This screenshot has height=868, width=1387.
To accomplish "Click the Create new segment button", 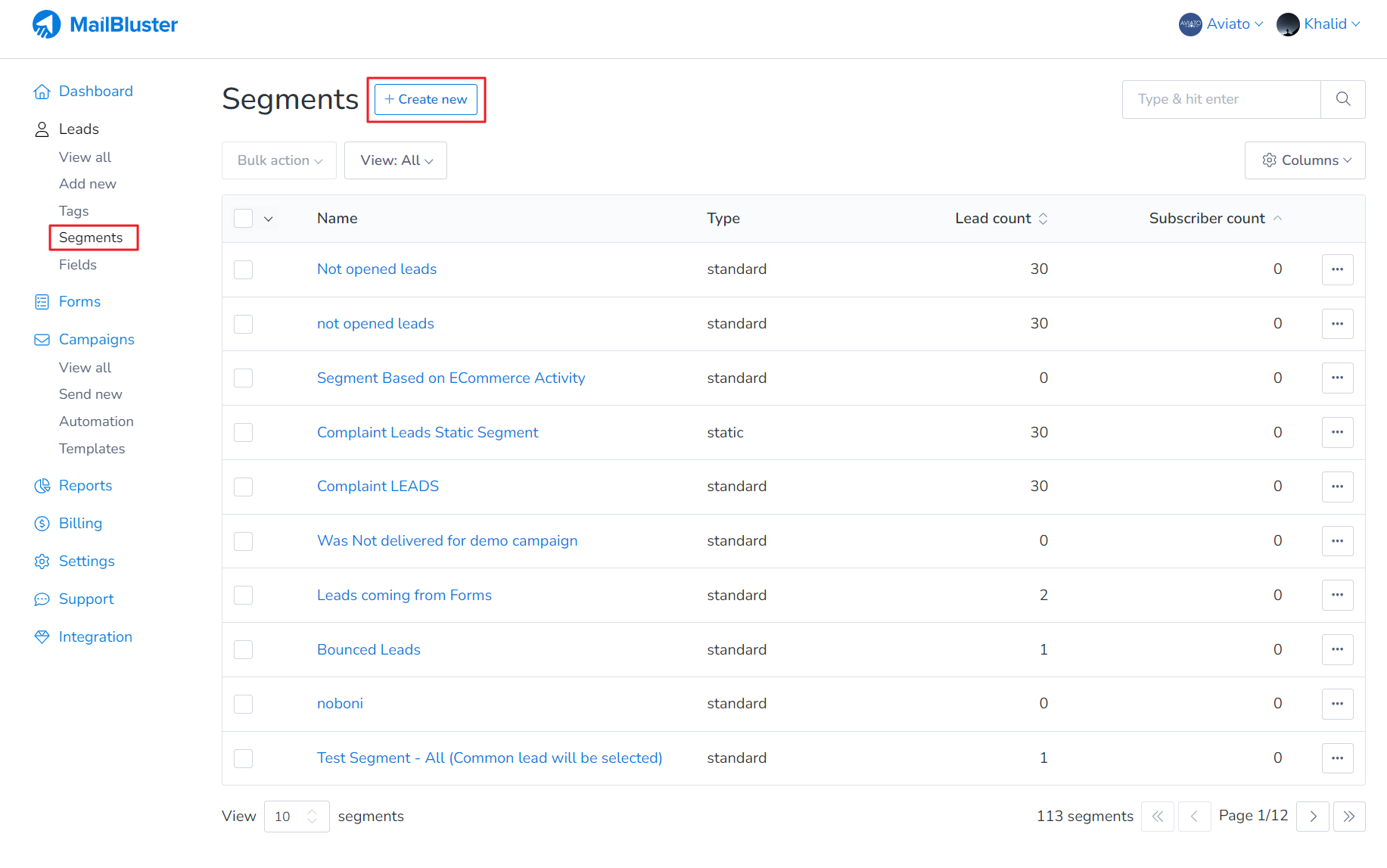I will click(x=426, y=99).
